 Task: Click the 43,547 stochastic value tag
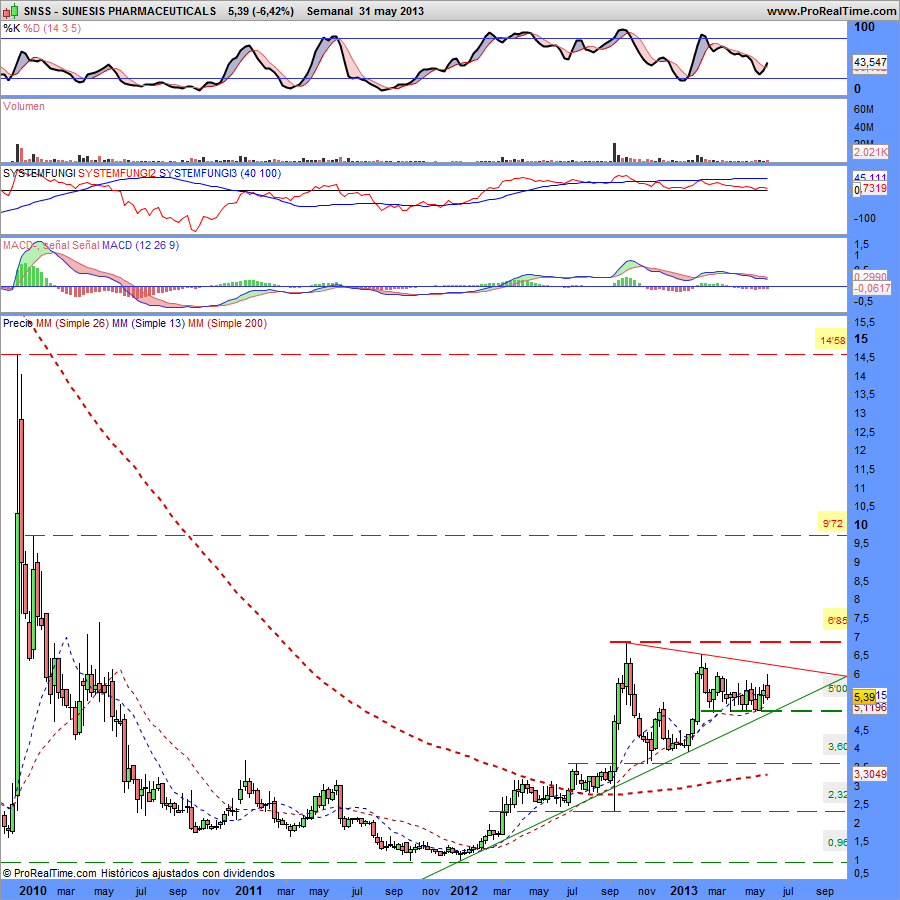point(870,62)
